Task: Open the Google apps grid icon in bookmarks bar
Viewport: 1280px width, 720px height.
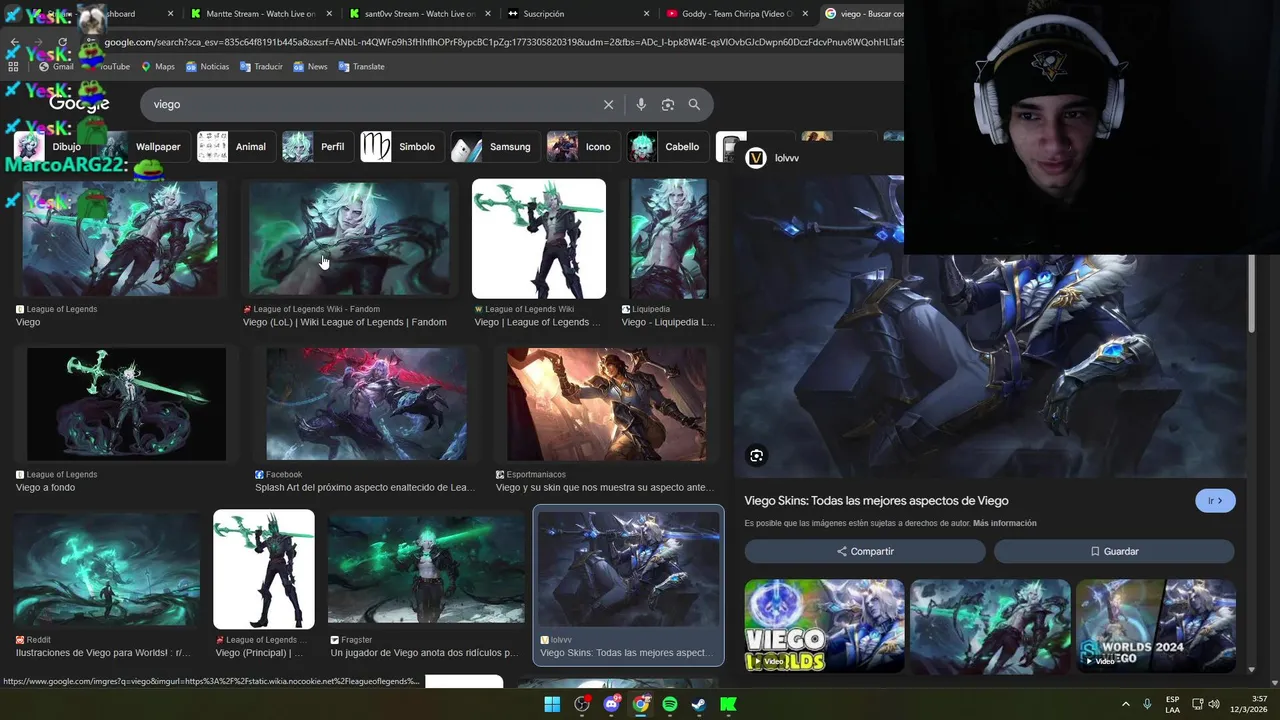Action: coord(13,66)
